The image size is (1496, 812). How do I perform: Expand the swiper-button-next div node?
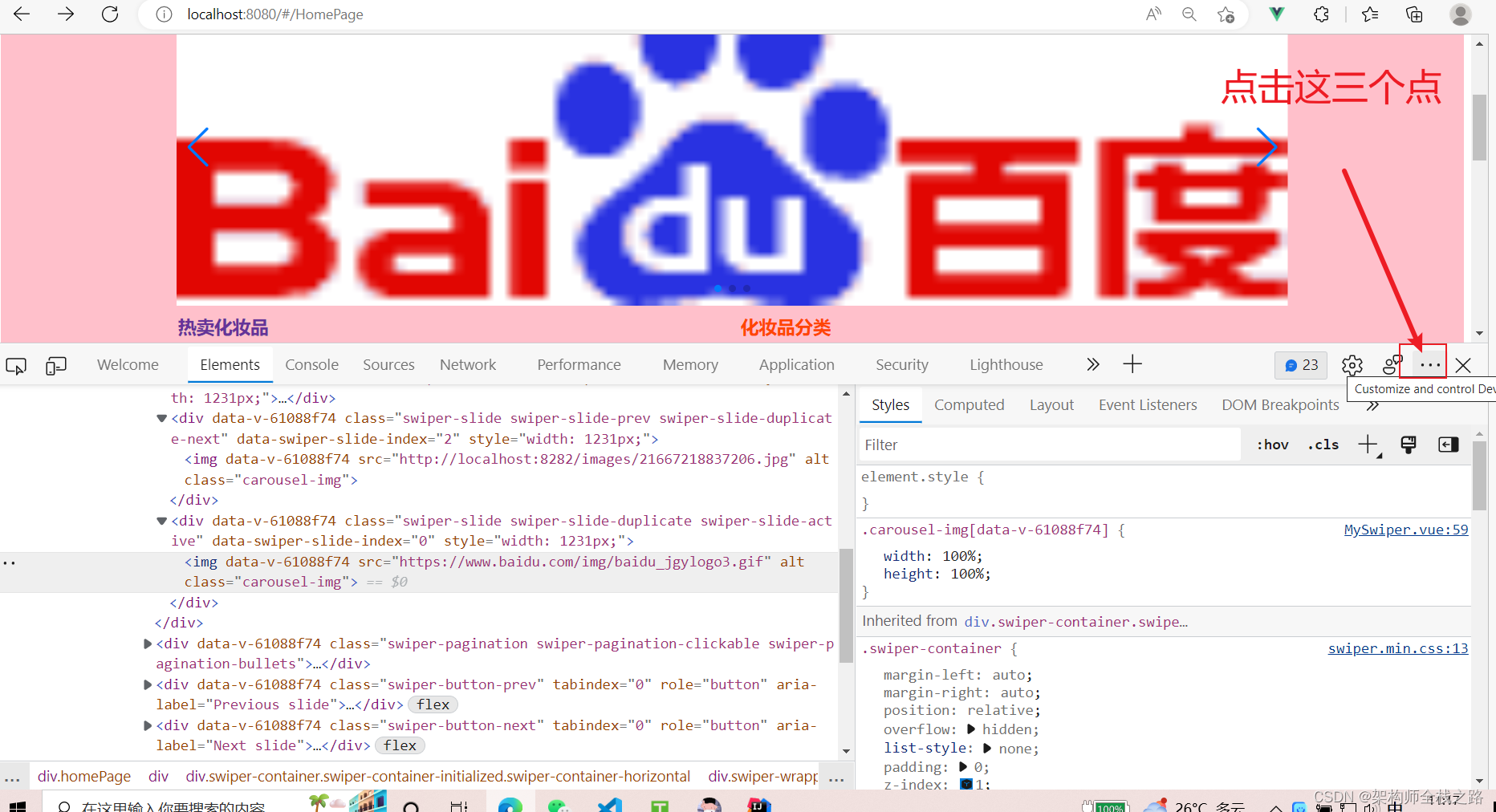(x=148, y=725)
